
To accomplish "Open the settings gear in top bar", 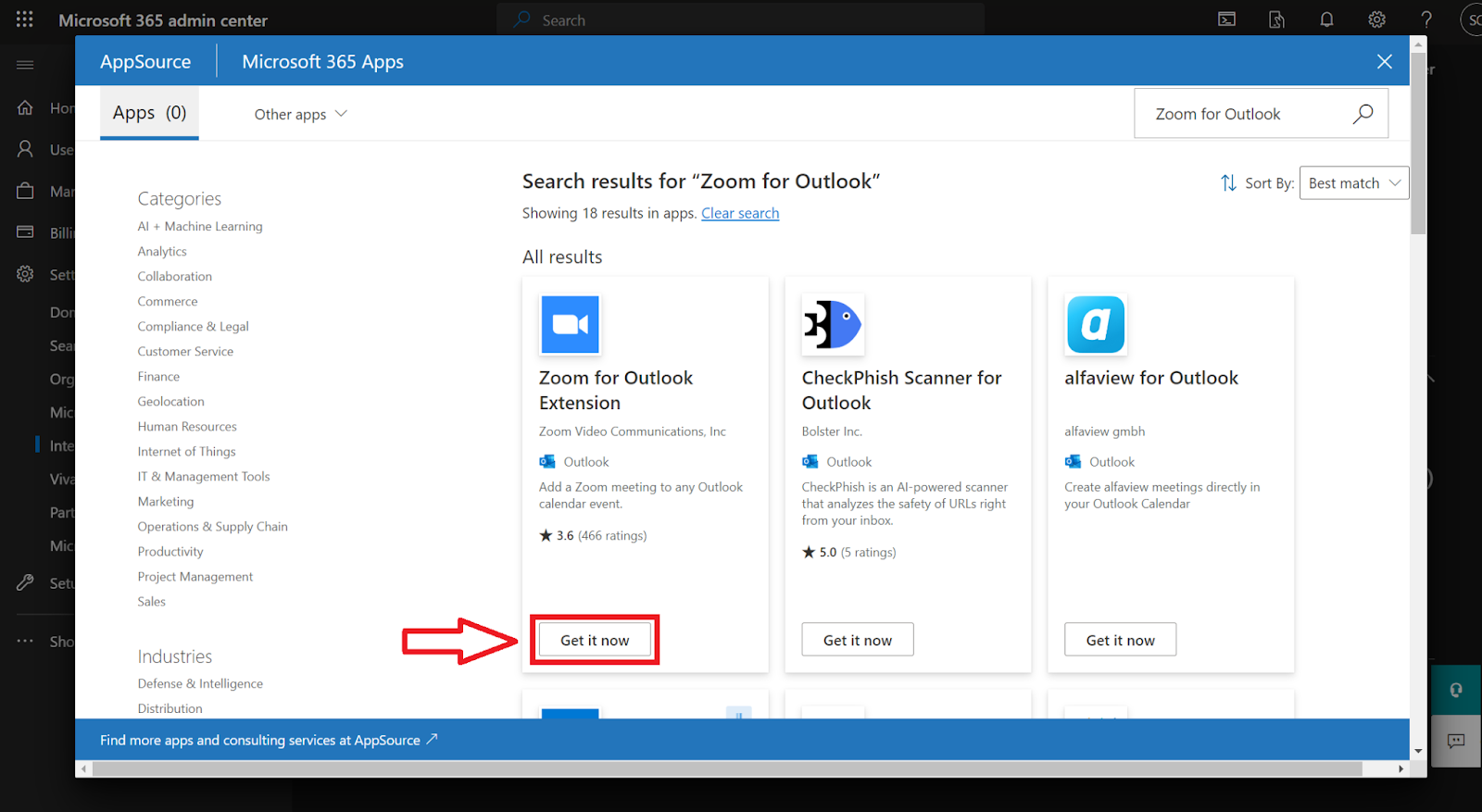I will point(1376,19).
